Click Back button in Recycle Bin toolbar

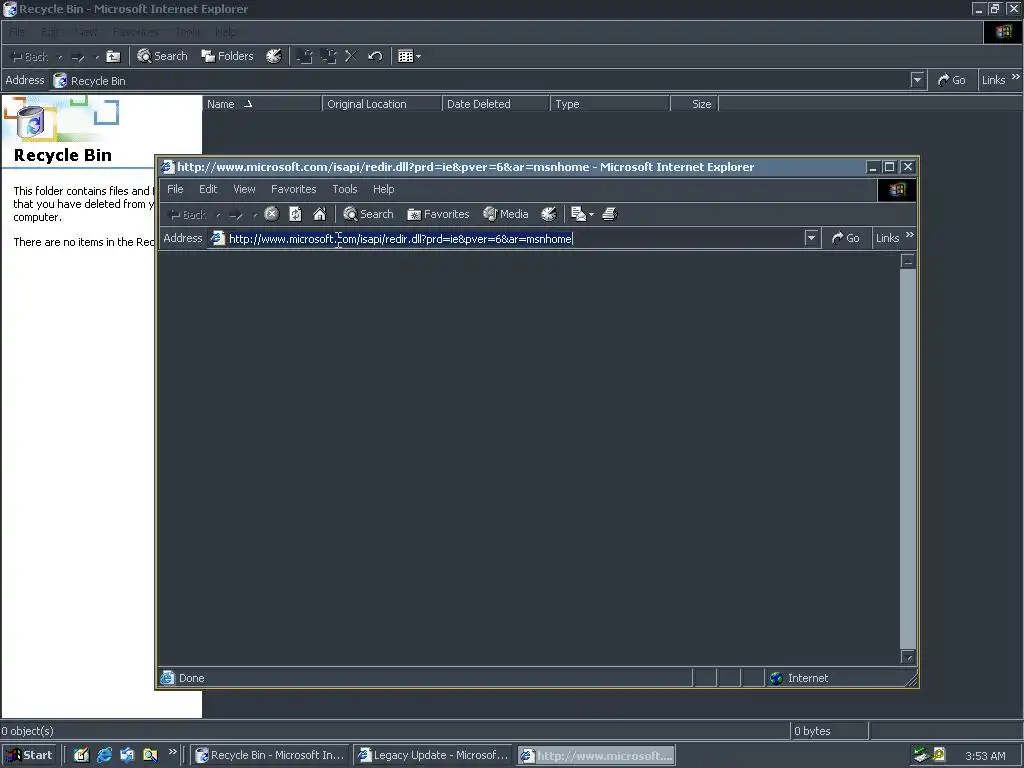point(29,57)
